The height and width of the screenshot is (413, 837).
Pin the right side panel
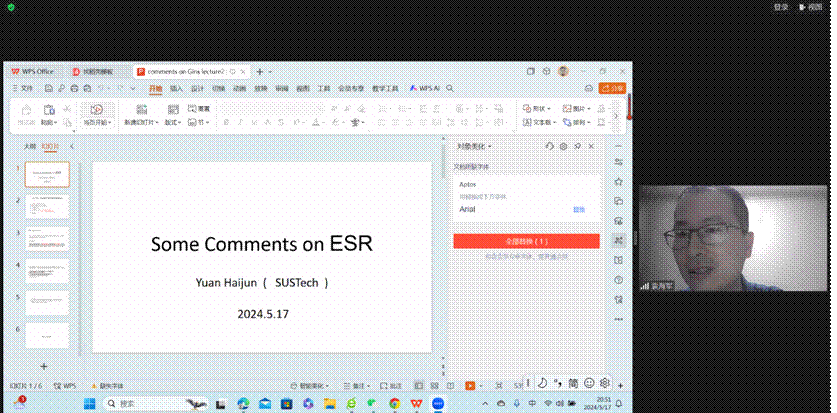tap(577, 146)
